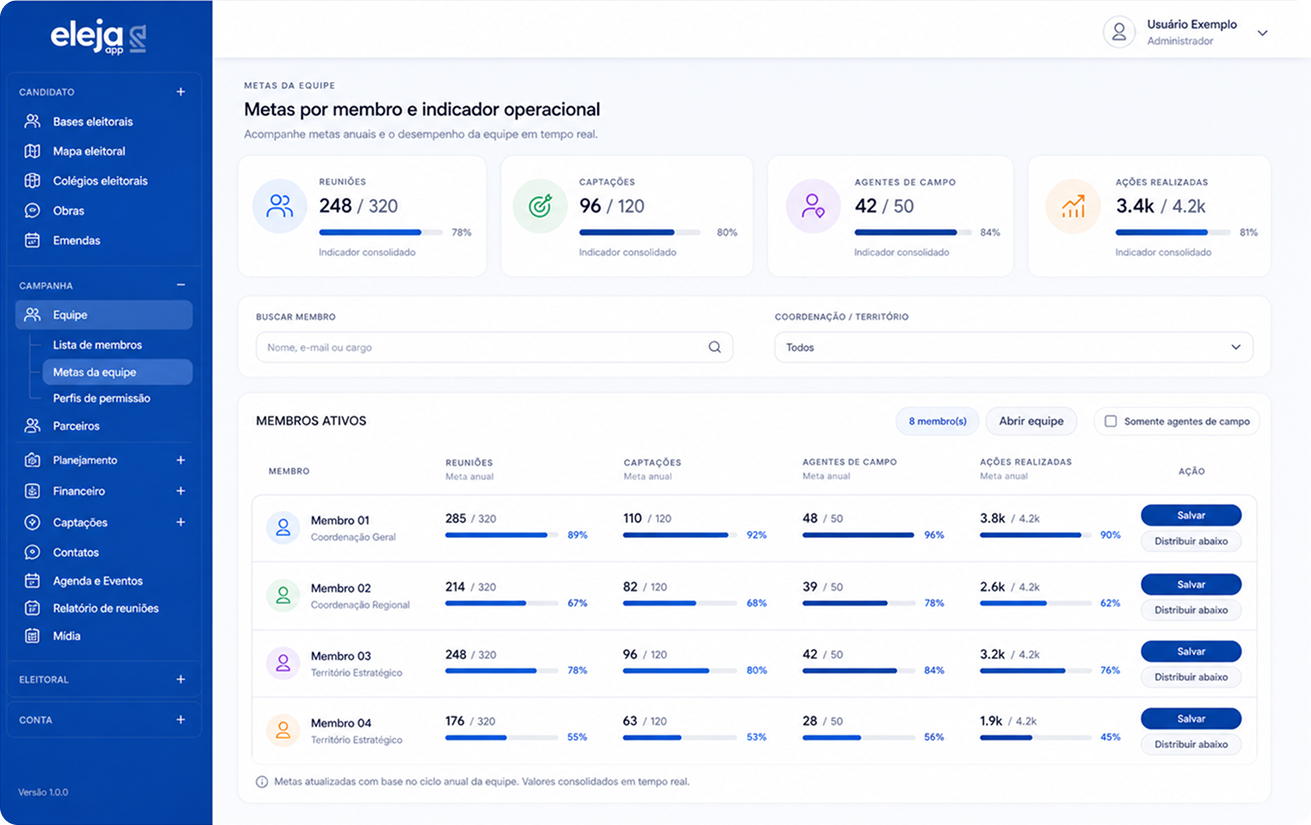This screenshot has width=1311, height=825.
Task: Select the Obras chat-bubble icon
Action: [32, 211]
